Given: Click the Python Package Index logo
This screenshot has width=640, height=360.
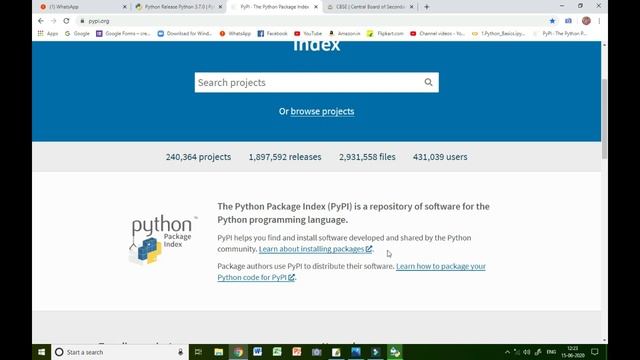Looking at the screenshot, I should (163, 239).
